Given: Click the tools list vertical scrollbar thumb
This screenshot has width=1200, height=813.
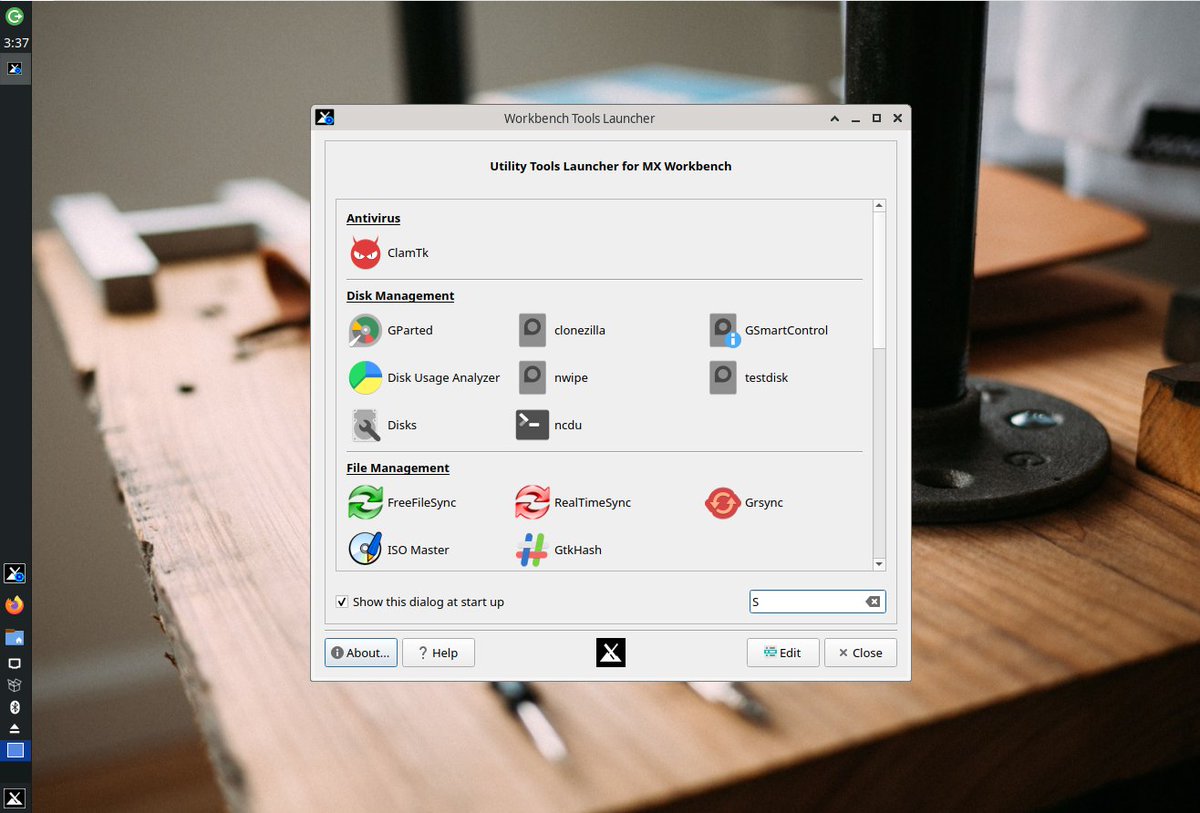Looking at the screenshot, I should point(879,280).
